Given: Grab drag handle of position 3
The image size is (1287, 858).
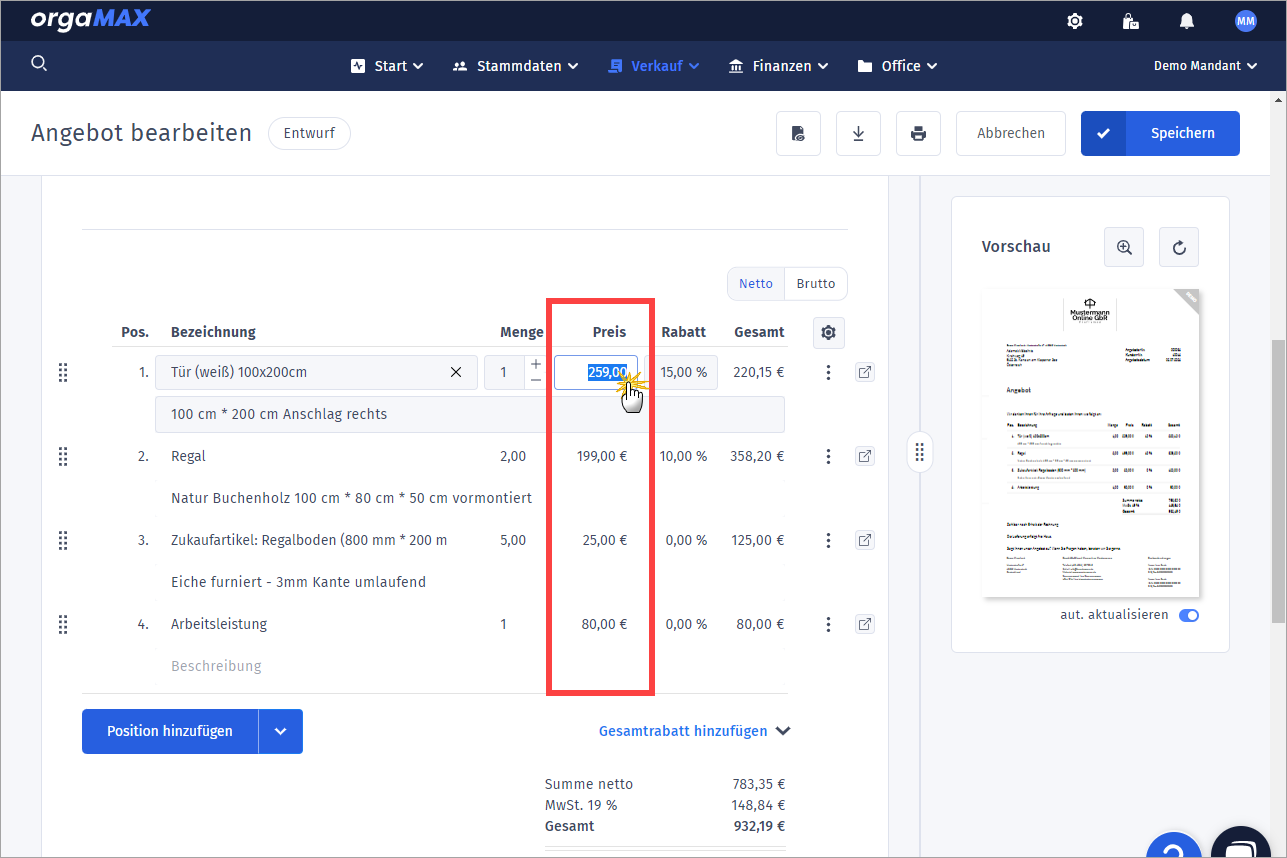Looking at the screenshot, I should point(63,540).
